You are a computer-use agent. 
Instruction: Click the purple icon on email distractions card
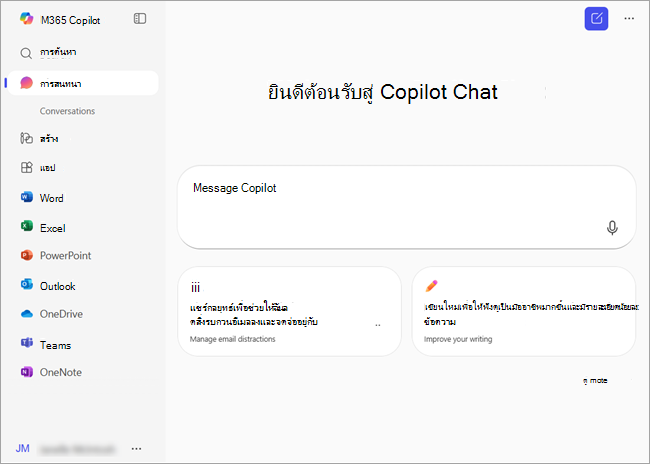195,287
